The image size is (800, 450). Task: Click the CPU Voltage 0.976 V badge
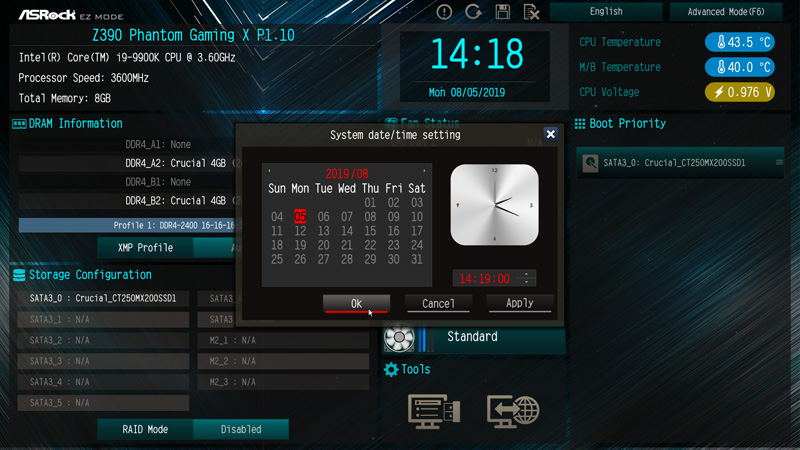pyautogui.click(x=740, y=92)
